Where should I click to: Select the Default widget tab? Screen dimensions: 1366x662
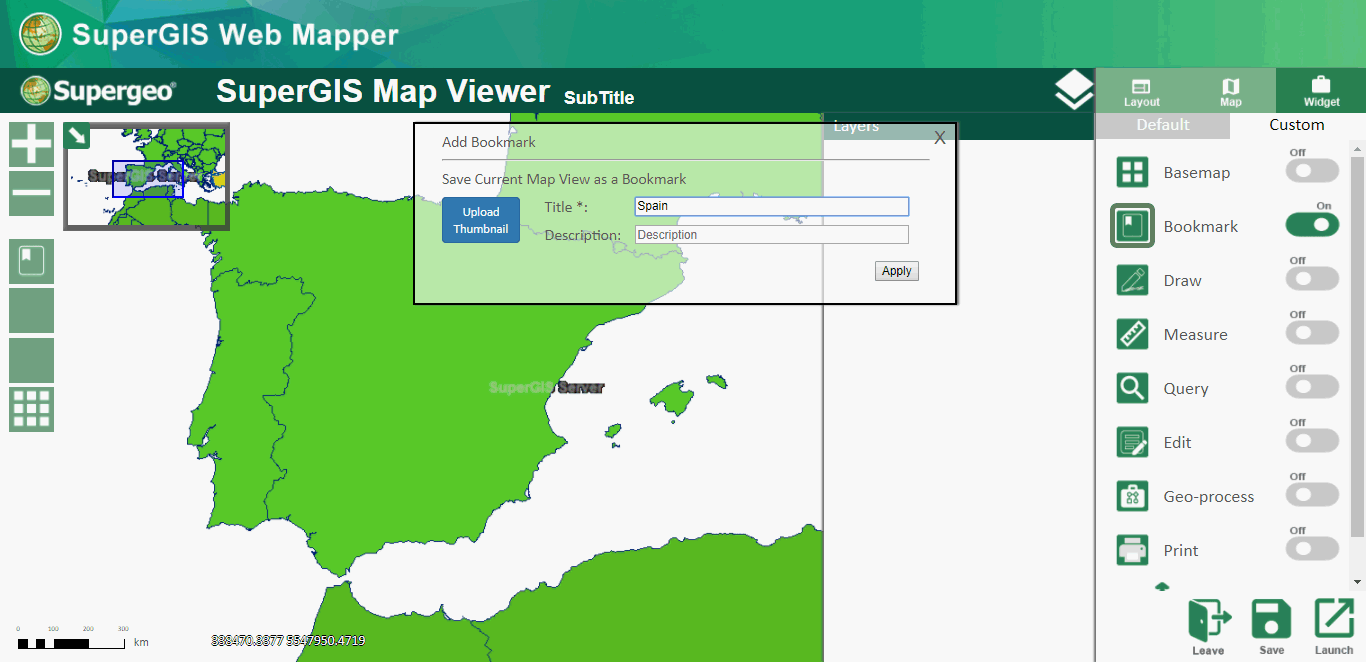pos(1163,125)
